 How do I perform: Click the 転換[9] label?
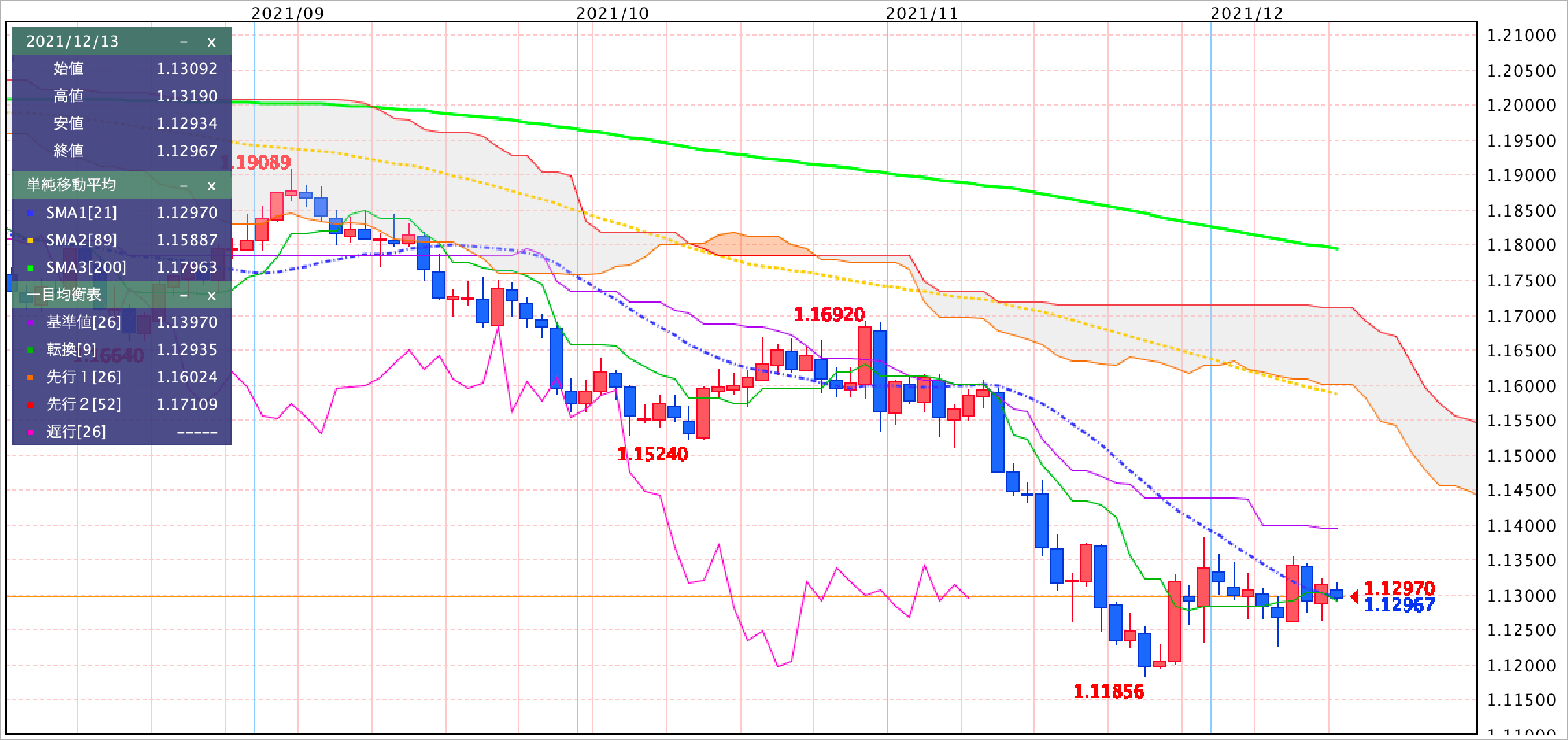tap(71, 350)
